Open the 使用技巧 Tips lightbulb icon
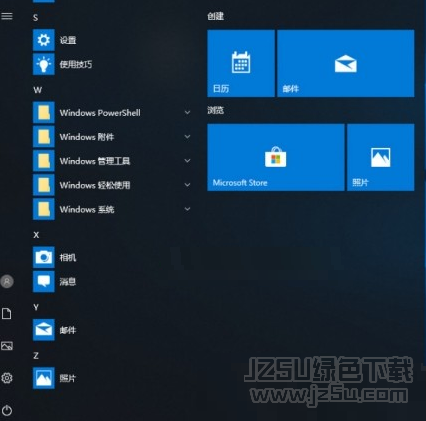 [44, 64]
